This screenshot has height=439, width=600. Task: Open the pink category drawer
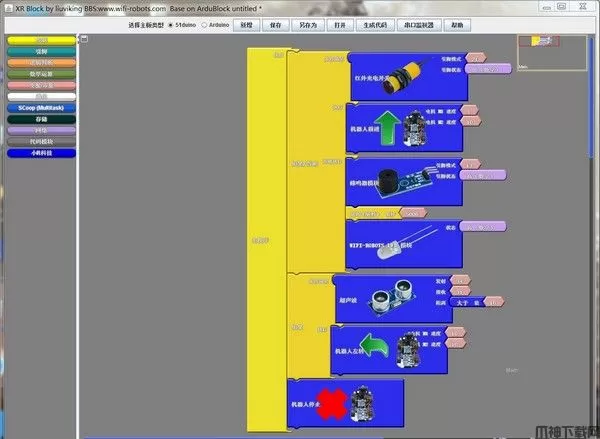[x=41, y=85]
